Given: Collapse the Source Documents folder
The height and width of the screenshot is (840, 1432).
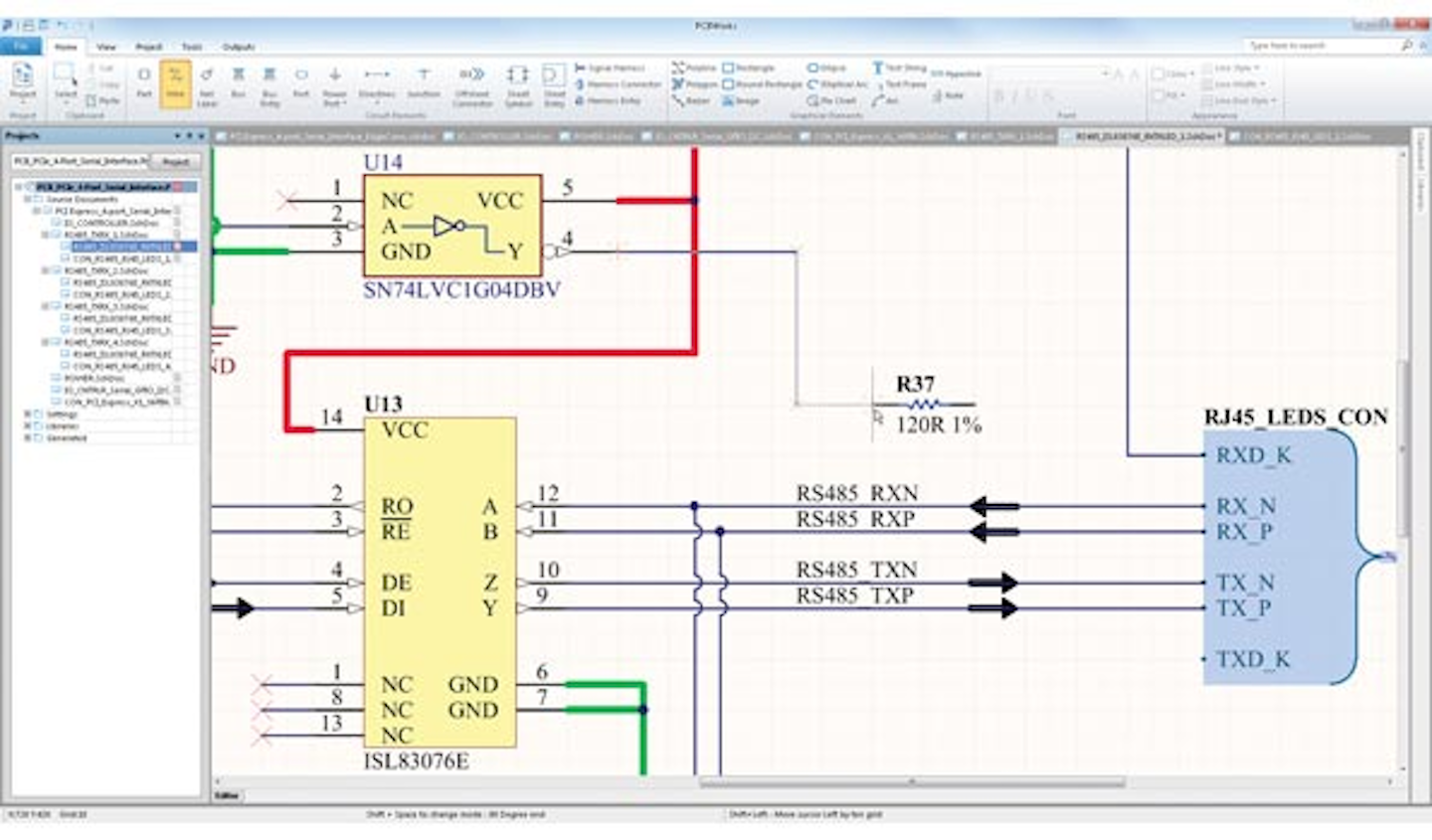Looking at the screenshot, I should 26,199.
